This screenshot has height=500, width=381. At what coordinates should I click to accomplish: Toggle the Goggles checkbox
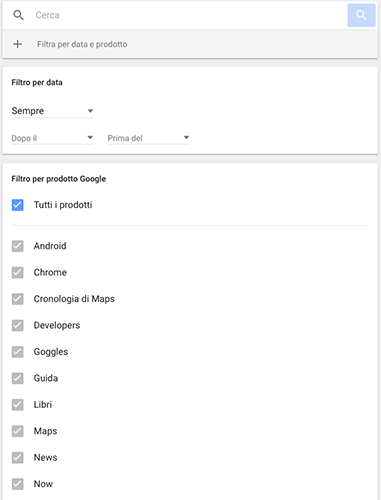click(x=18, y=352)
